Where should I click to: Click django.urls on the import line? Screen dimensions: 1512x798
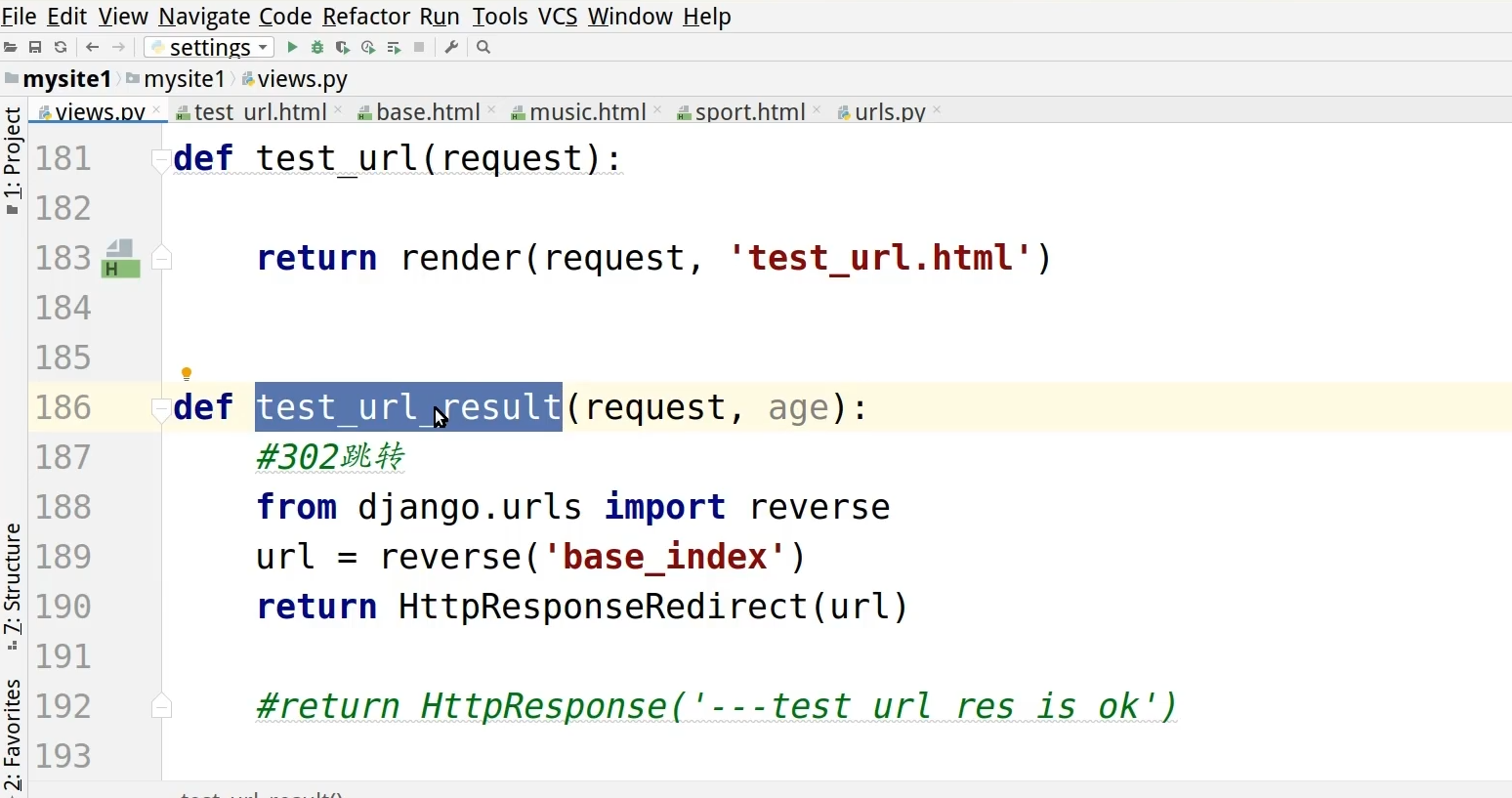point(469,507)
